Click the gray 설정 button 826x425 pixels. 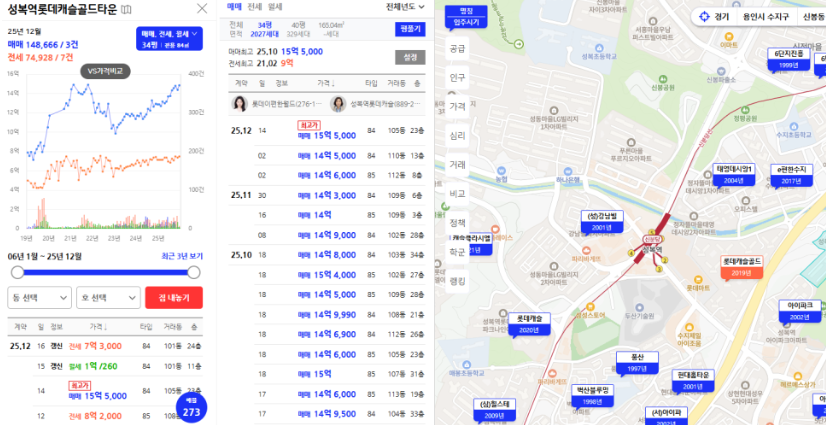[410, 57]
